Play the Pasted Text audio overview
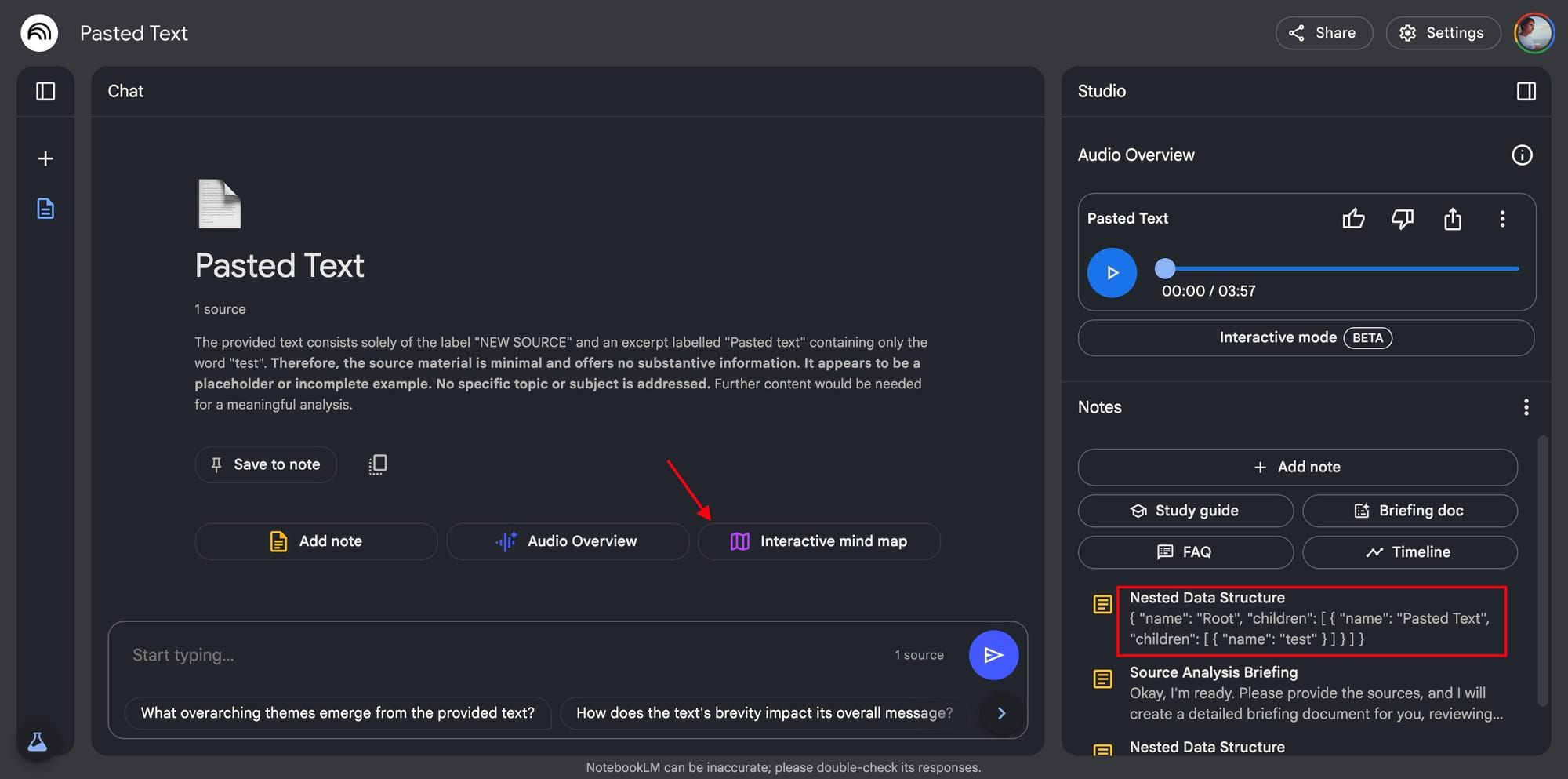The image size is (1568, 779). pyautogui.click(x=1112, y=273)
